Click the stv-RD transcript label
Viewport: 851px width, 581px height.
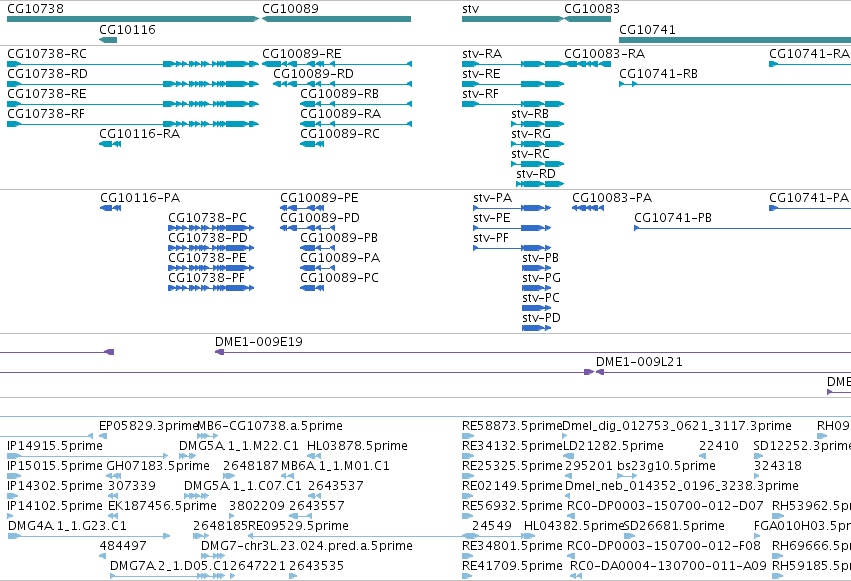[x=536, y=174]
